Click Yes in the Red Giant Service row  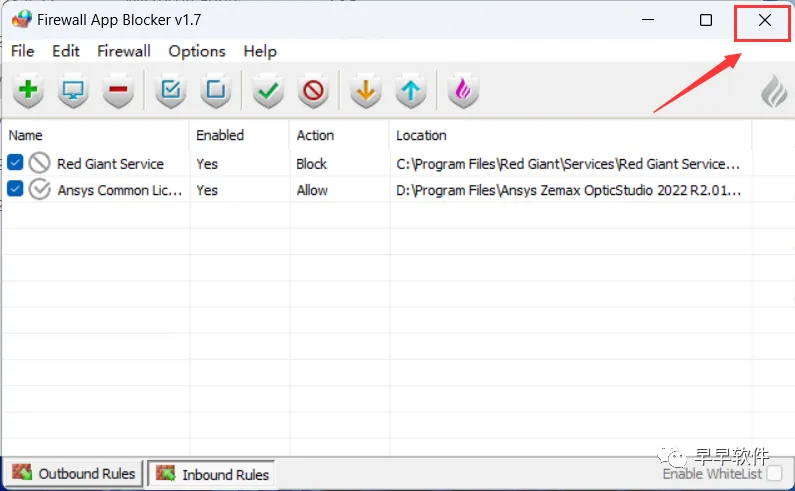(207, 164)
